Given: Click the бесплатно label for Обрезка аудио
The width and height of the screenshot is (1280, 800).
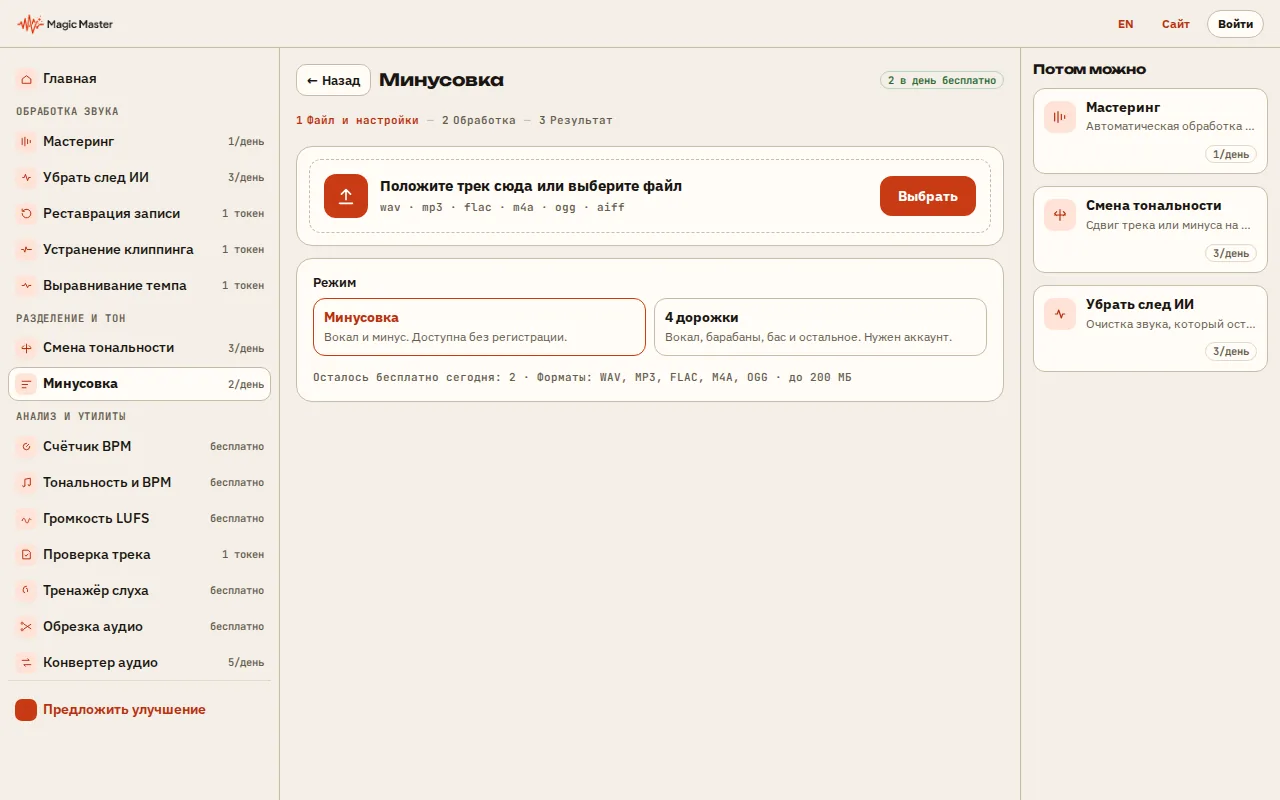Looking at the screenshot, I should 237,627.
